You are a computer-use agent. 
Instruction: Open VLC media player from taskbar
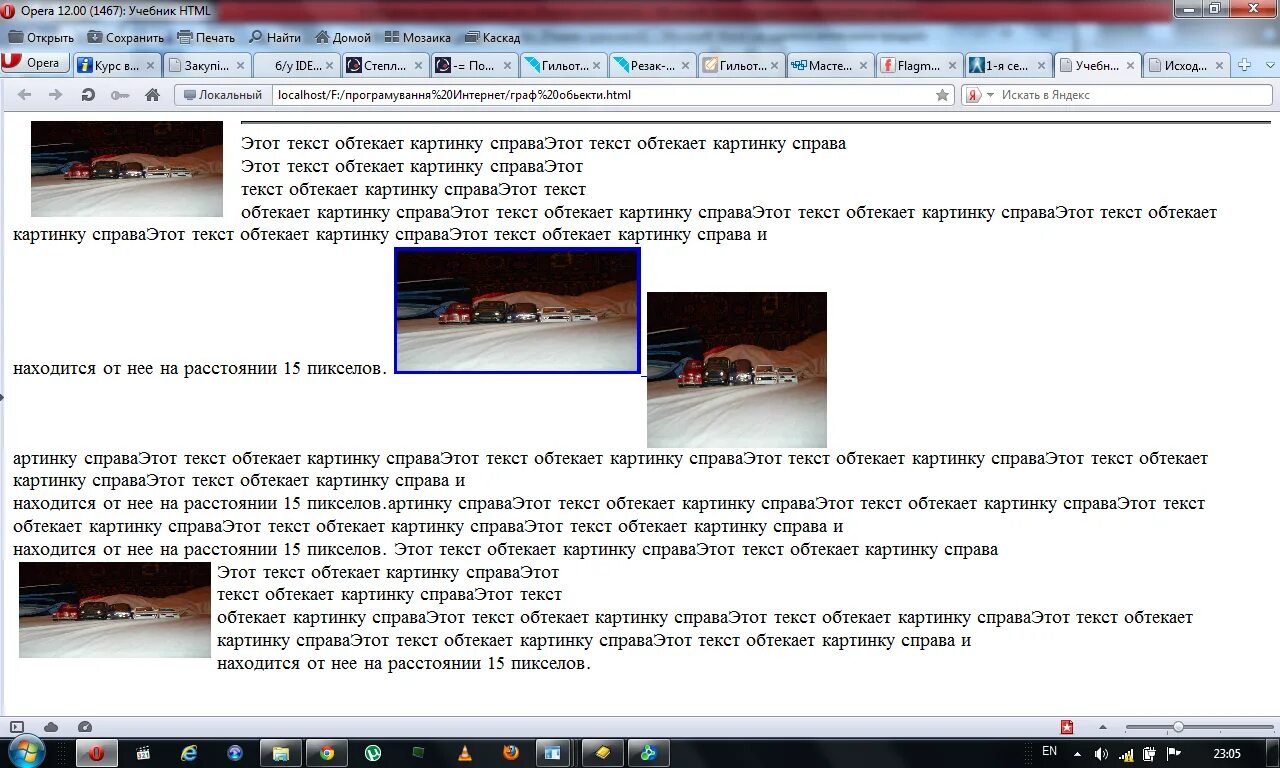pos(465,753)
